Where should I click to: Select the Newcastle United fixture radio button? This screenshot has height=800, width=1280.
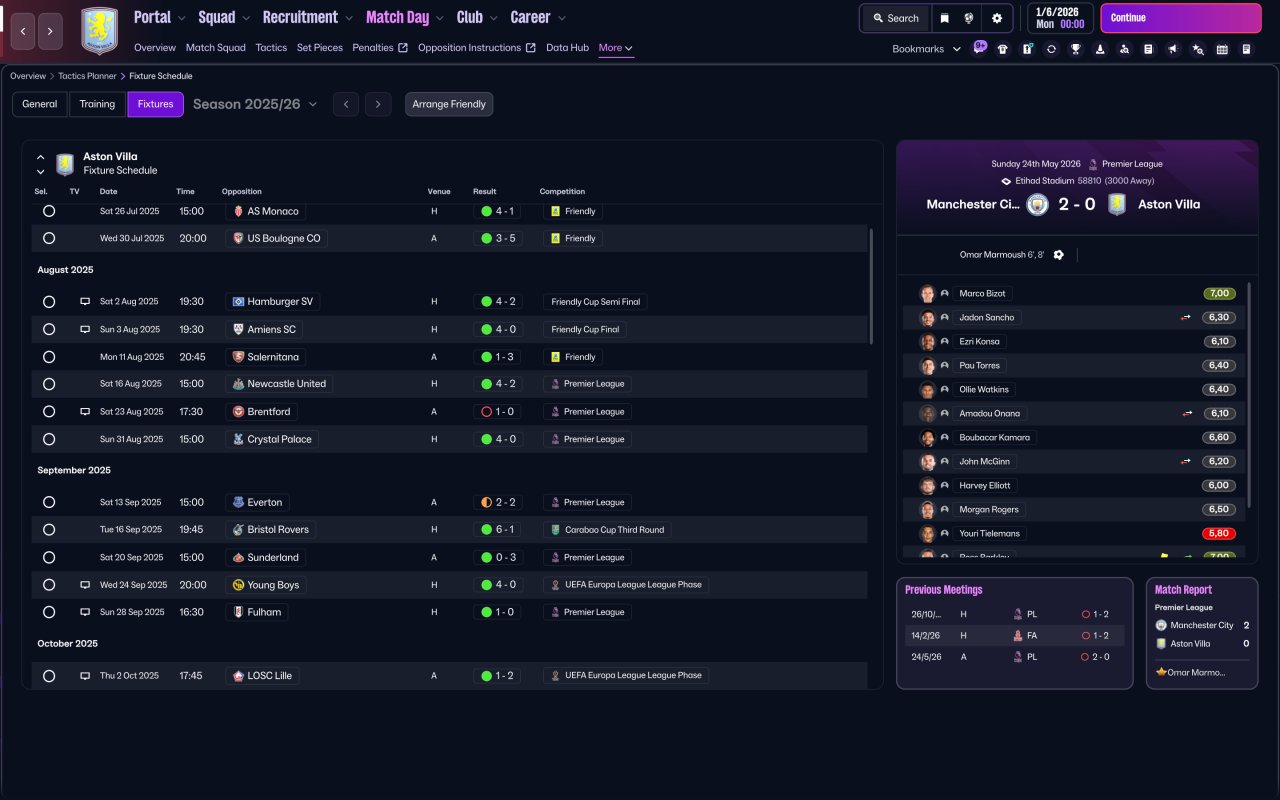[49, 384]
